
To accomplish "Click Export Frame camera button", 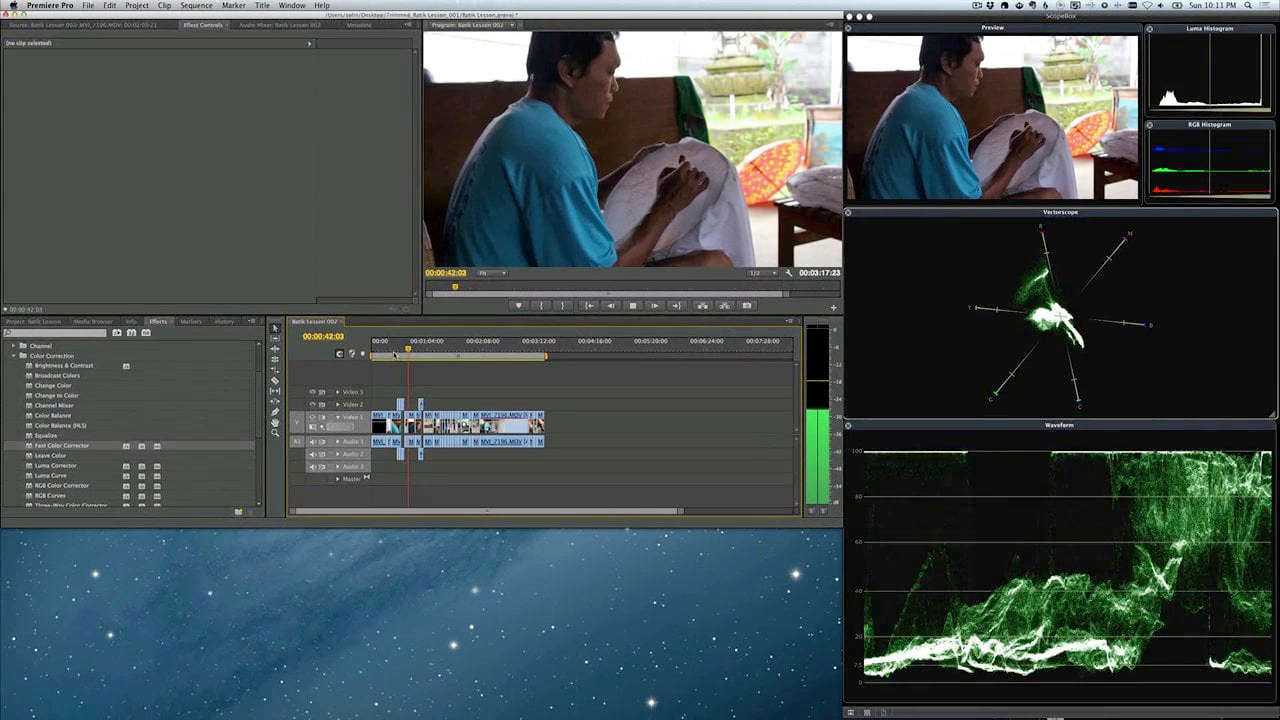I will [x=747, y=306].
